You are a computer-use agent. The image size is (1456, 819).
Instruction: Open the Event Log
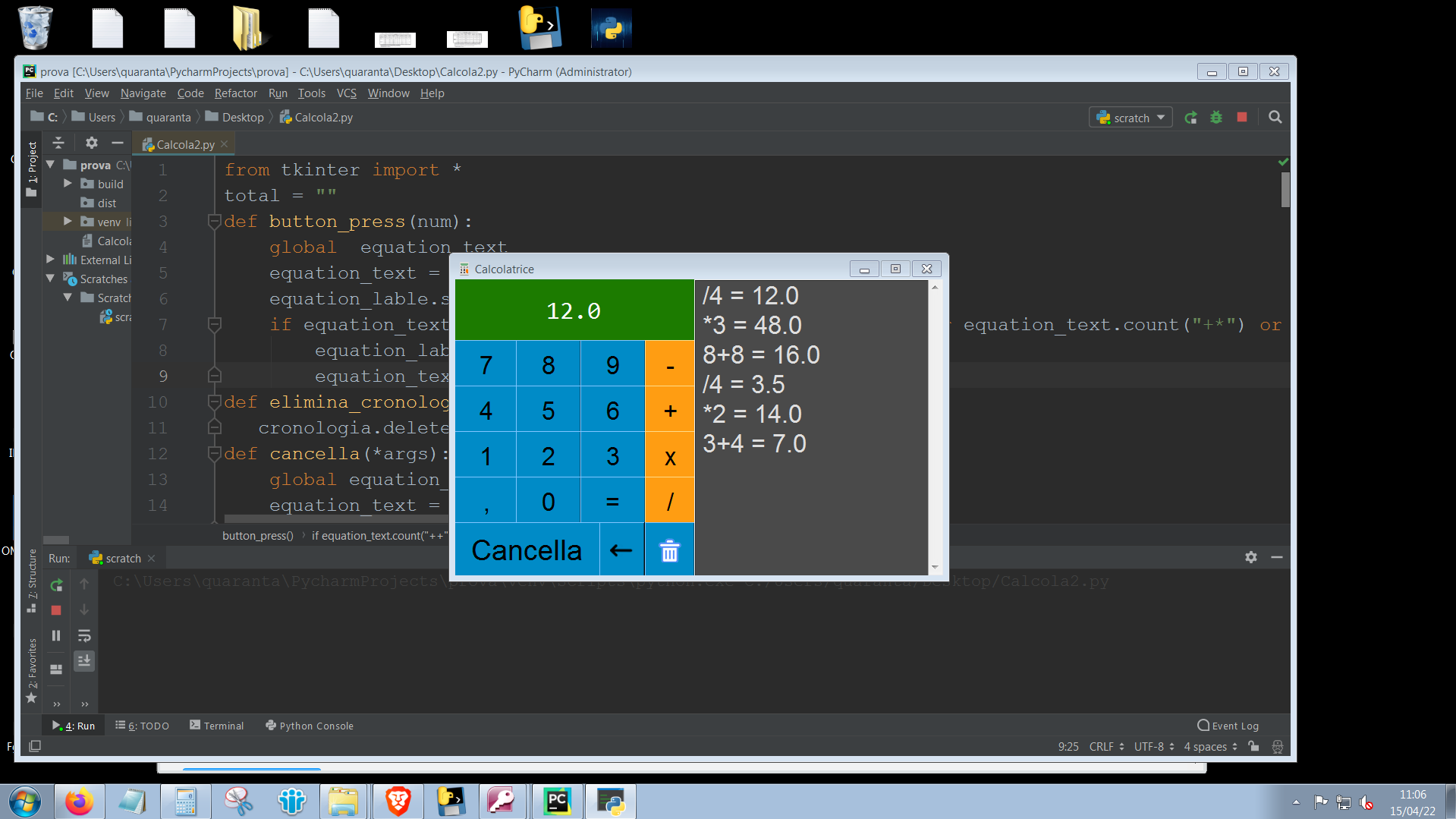[x=1228, y=726]
